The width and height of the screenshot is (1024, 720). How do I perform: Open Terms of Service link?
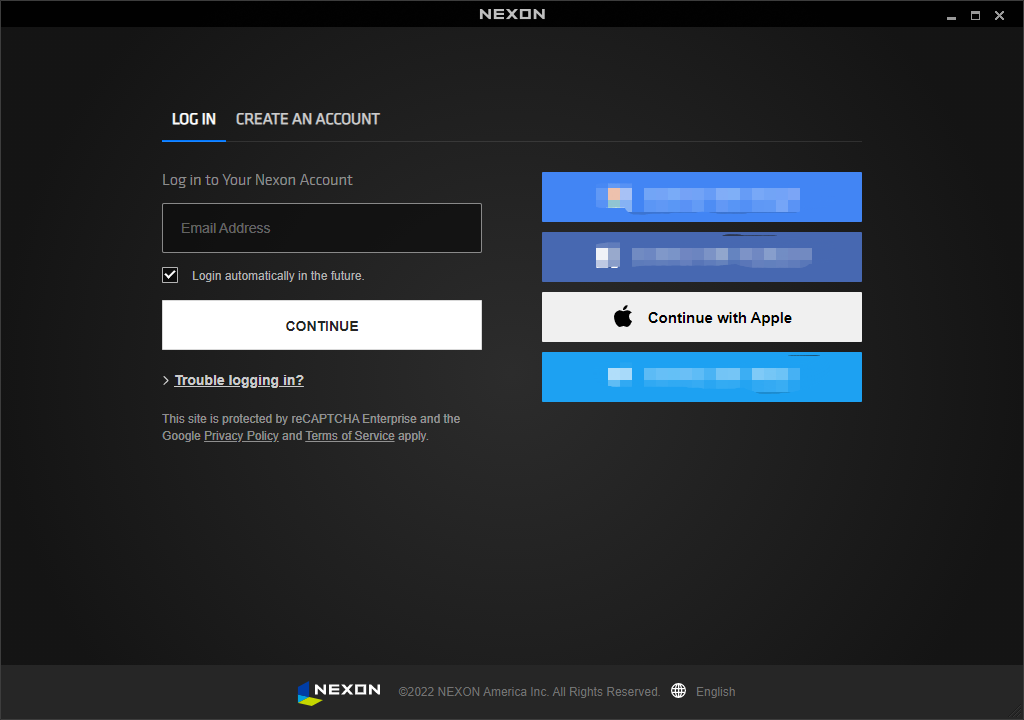(x=350, y=436)
